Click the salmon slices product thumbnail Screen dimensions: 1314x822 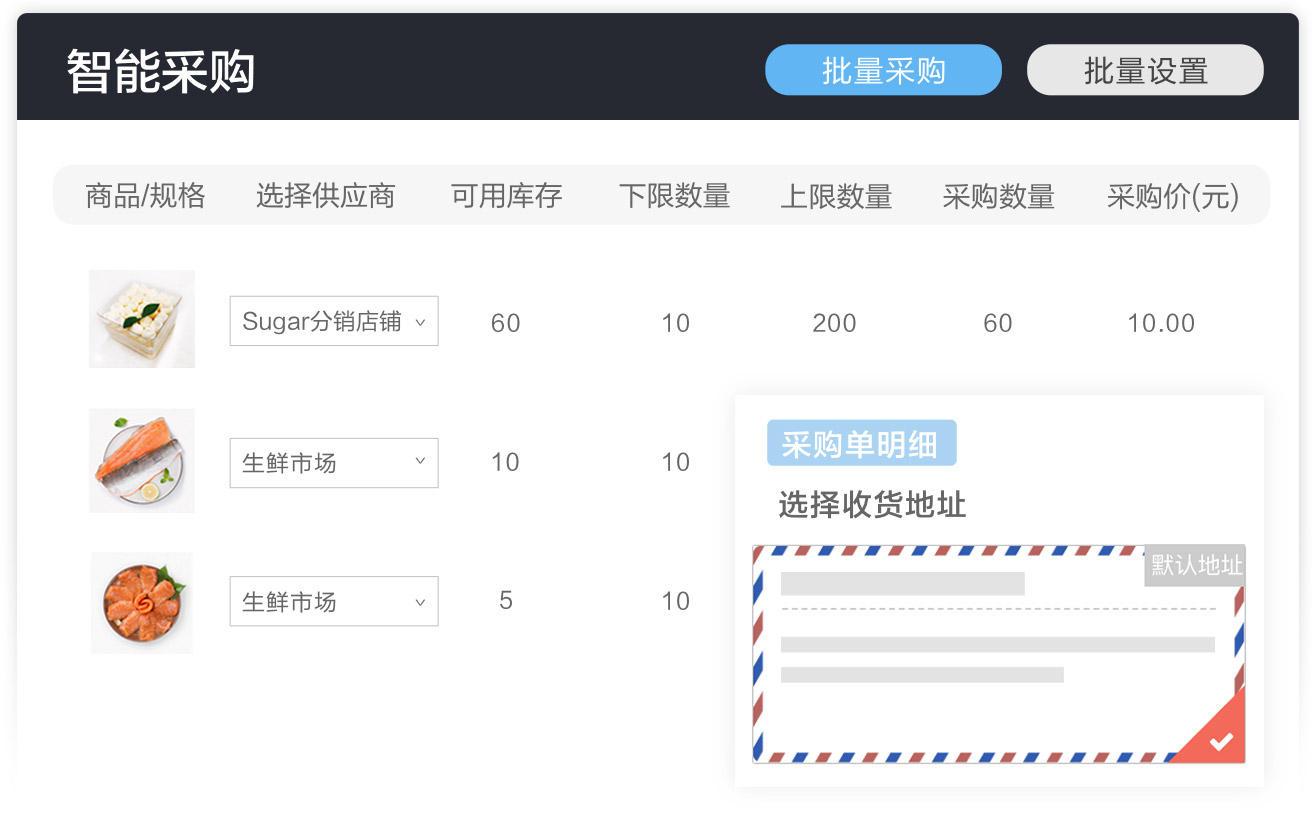coord(141,602)
